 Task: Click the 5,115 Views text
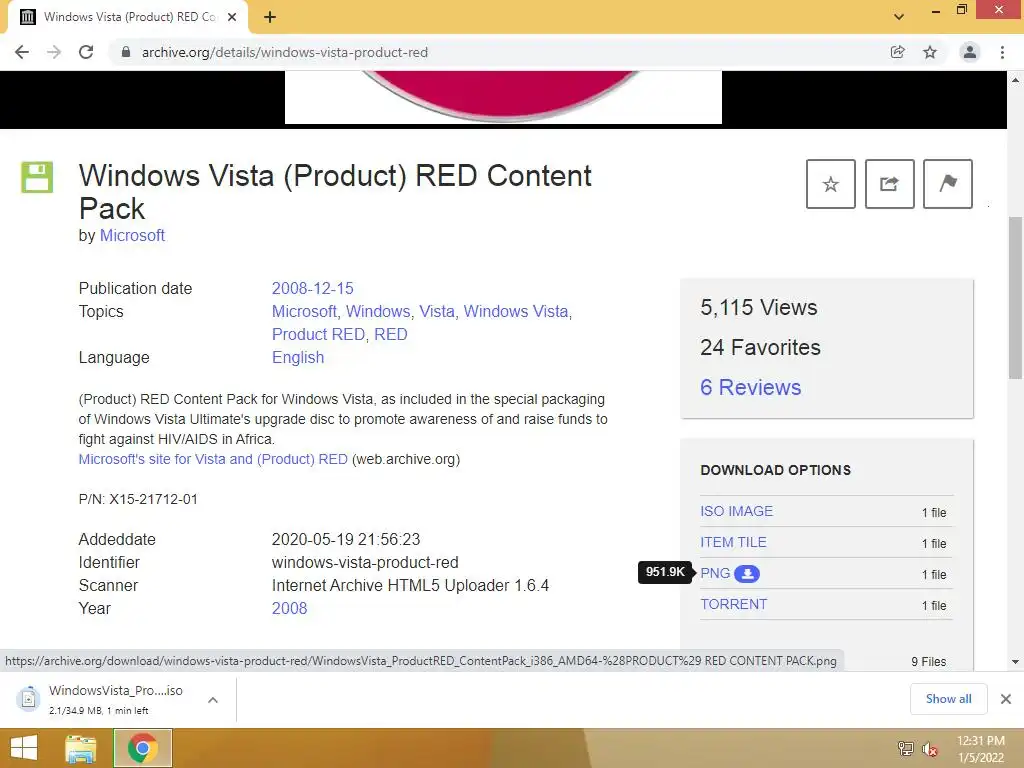758,308
